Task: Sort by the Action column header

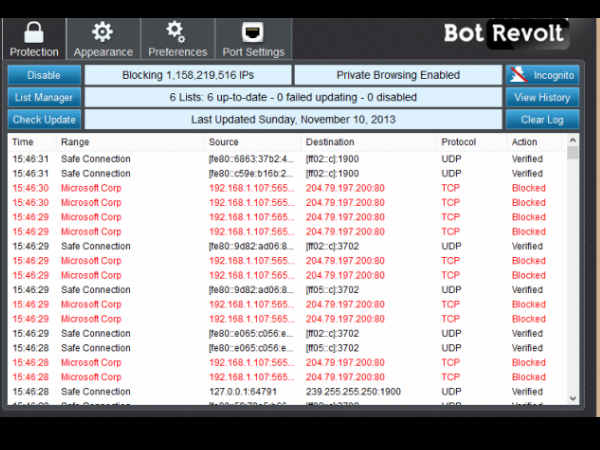Action: pos(524,142)
